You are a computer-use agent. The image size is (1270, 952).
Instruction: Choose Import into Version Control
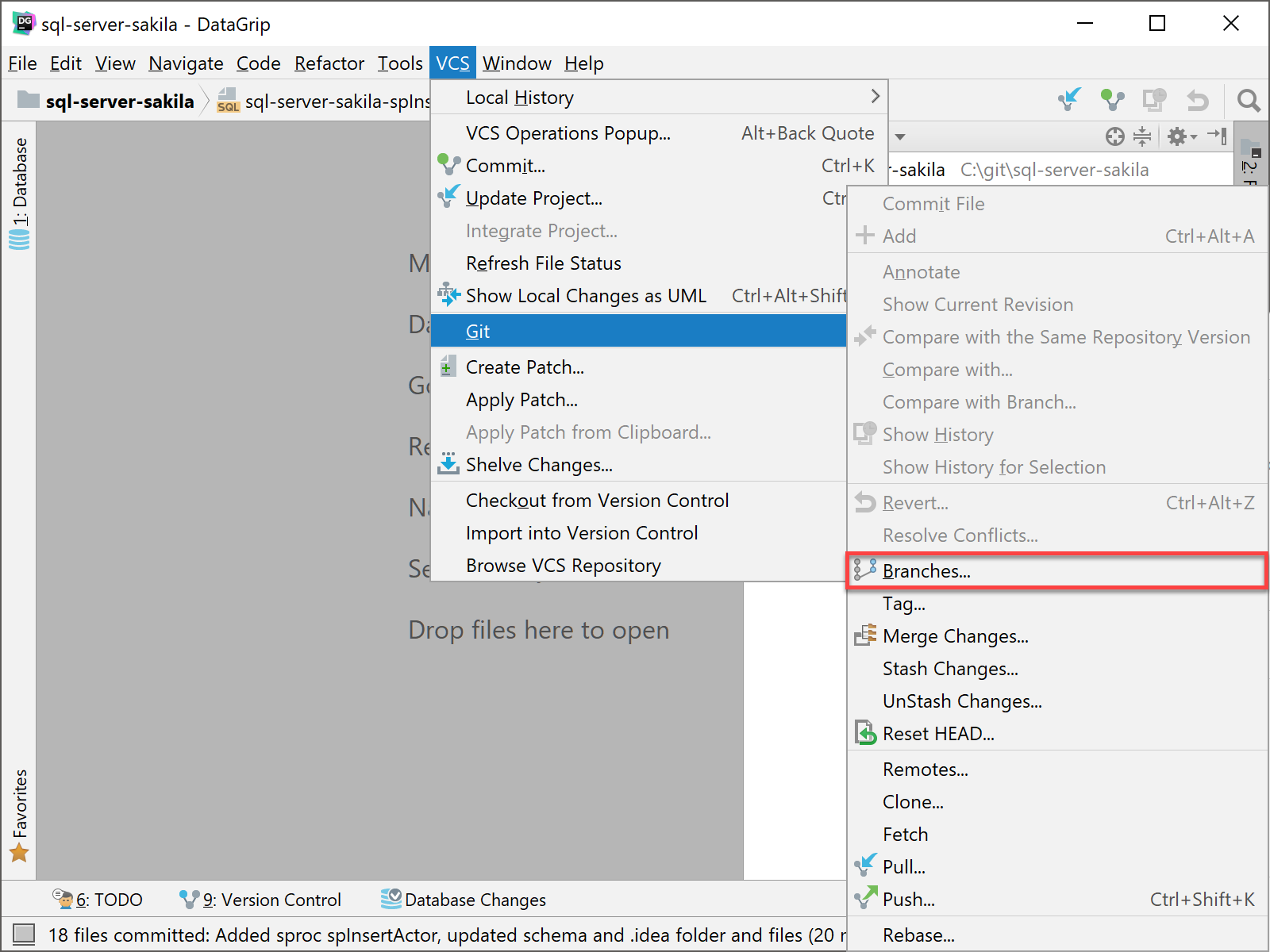[639, 533]
